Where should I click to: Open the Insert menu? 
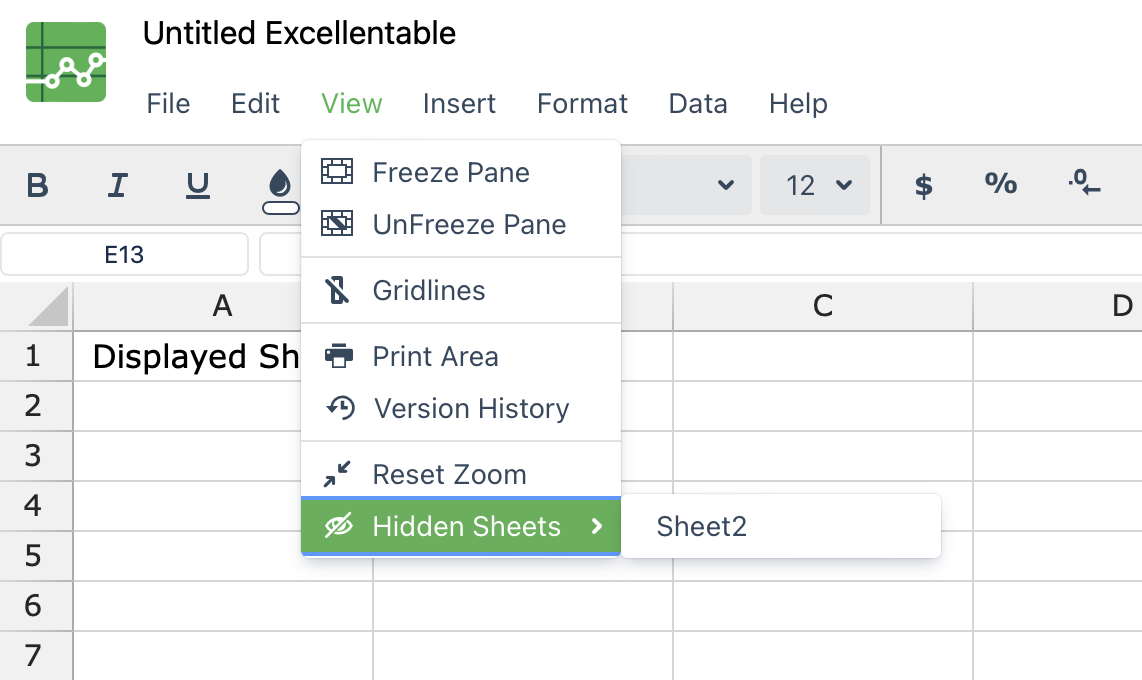pyautogui.click(x=459, y=103)
